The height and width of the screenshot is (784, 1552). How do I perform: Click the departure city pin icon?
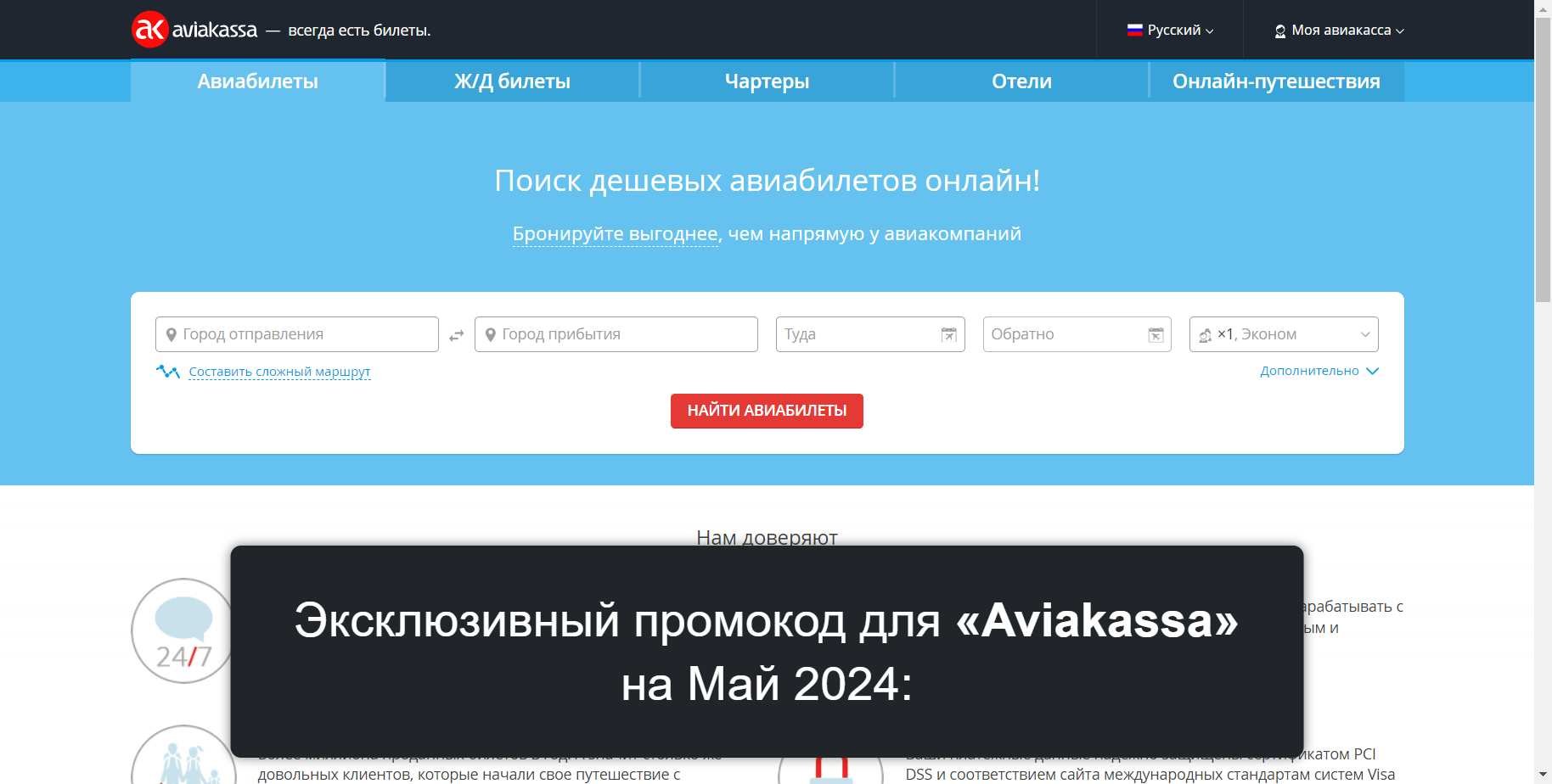[172, 335]
